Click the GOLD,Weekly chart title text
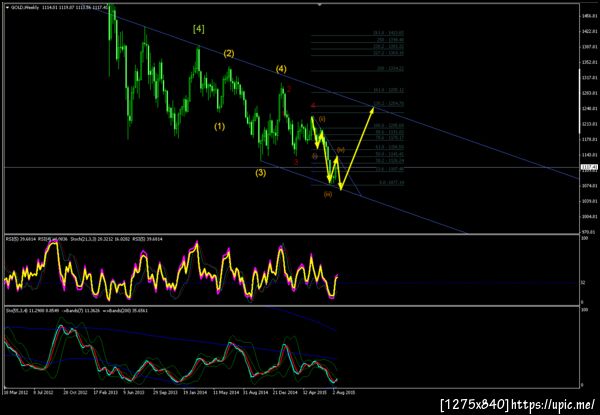The width and height of the screenshot is (600, 415). (25, 7)
